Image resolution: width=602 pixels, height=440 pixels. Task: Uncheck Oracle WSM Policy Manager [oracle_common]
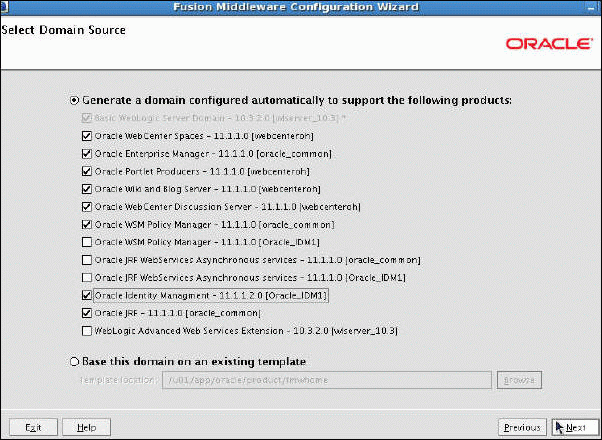(87, 225)
